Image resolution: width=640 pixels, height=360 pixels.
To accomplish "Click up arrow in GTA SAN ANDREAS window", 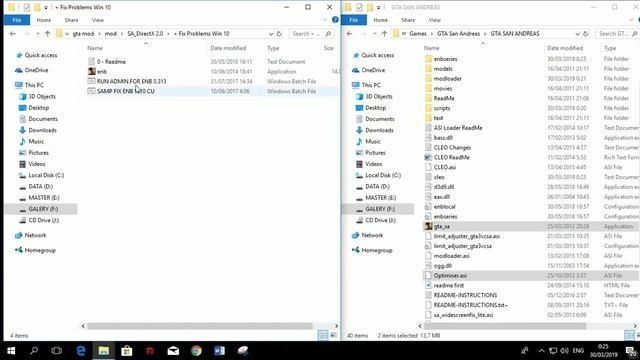I will (384, 33).
